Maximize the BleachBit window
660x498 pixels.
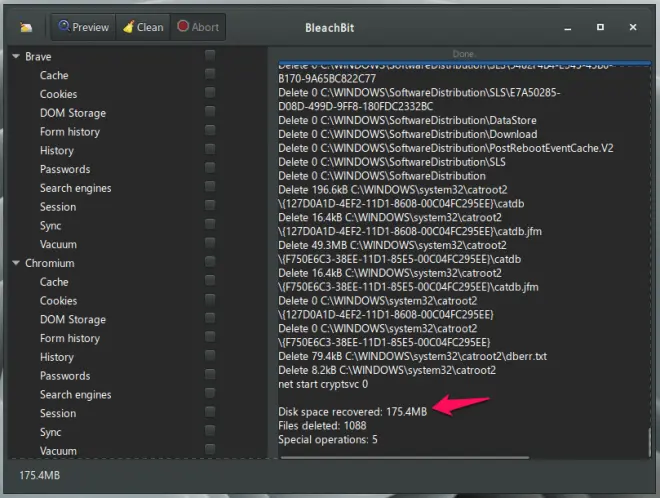tap(600, 27)
